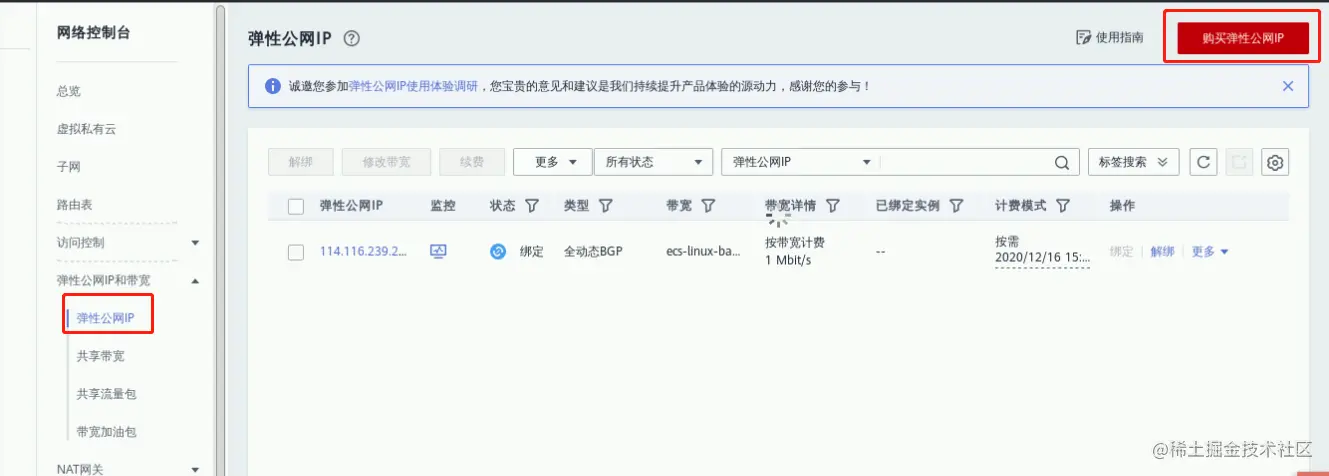Refresh the EIP list
1329x476 pixels.
coord(1205,162)
